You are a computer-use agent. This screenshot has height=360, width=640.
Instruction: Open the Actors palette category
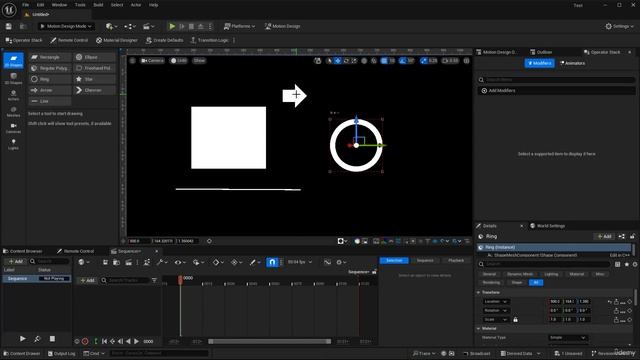[x=13, y=95]
